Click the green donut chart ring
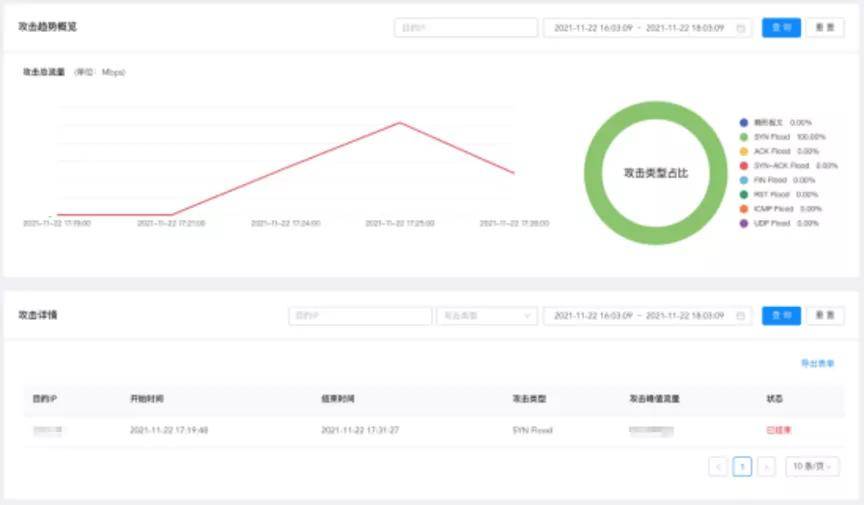Screen dimensions: 864x505 pyautogui.click(x=656, y=109)
